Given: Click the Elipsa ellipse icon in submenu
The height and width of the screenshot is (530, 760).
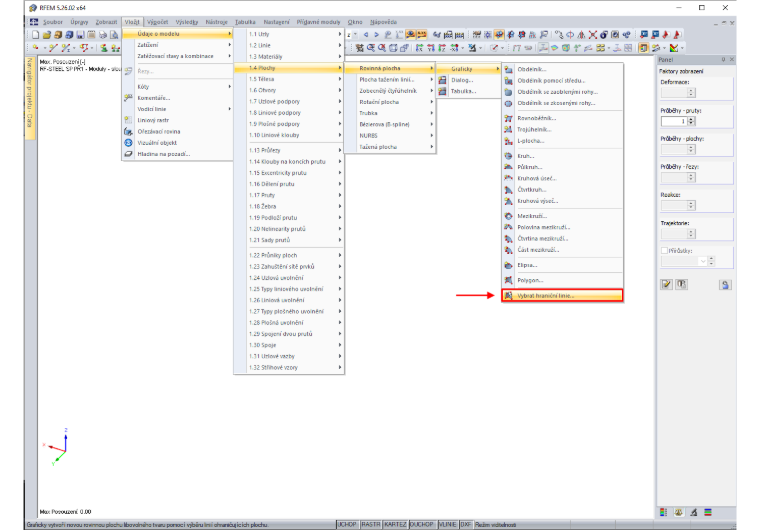Looking at the screenshot, I should click(508, 265).
